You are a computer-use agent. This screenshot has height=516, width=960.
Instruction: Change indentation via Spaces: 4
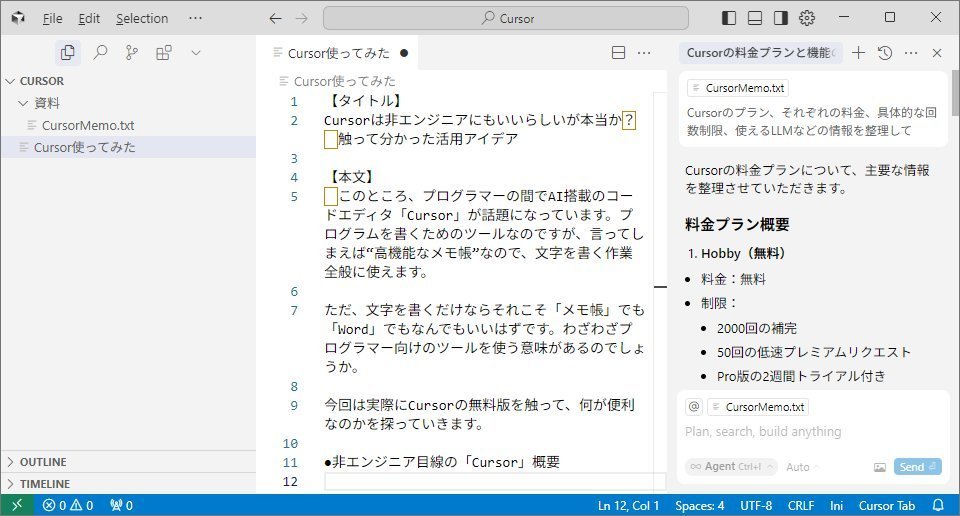(700, 506)
